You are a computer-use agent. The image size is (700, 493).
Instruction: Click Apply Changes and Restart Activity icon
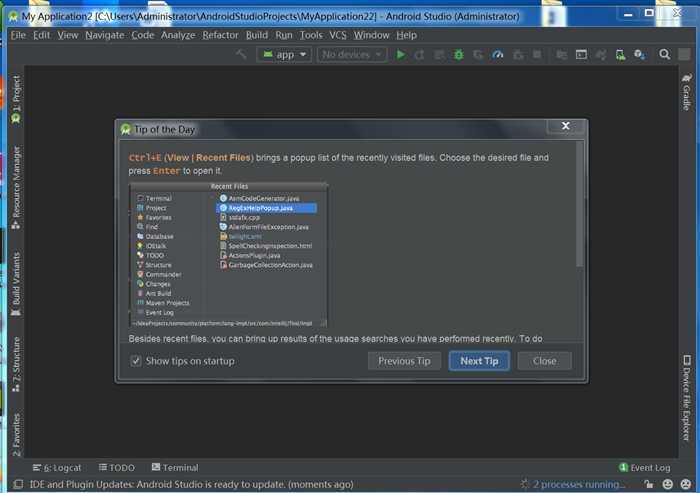point(420,55)
